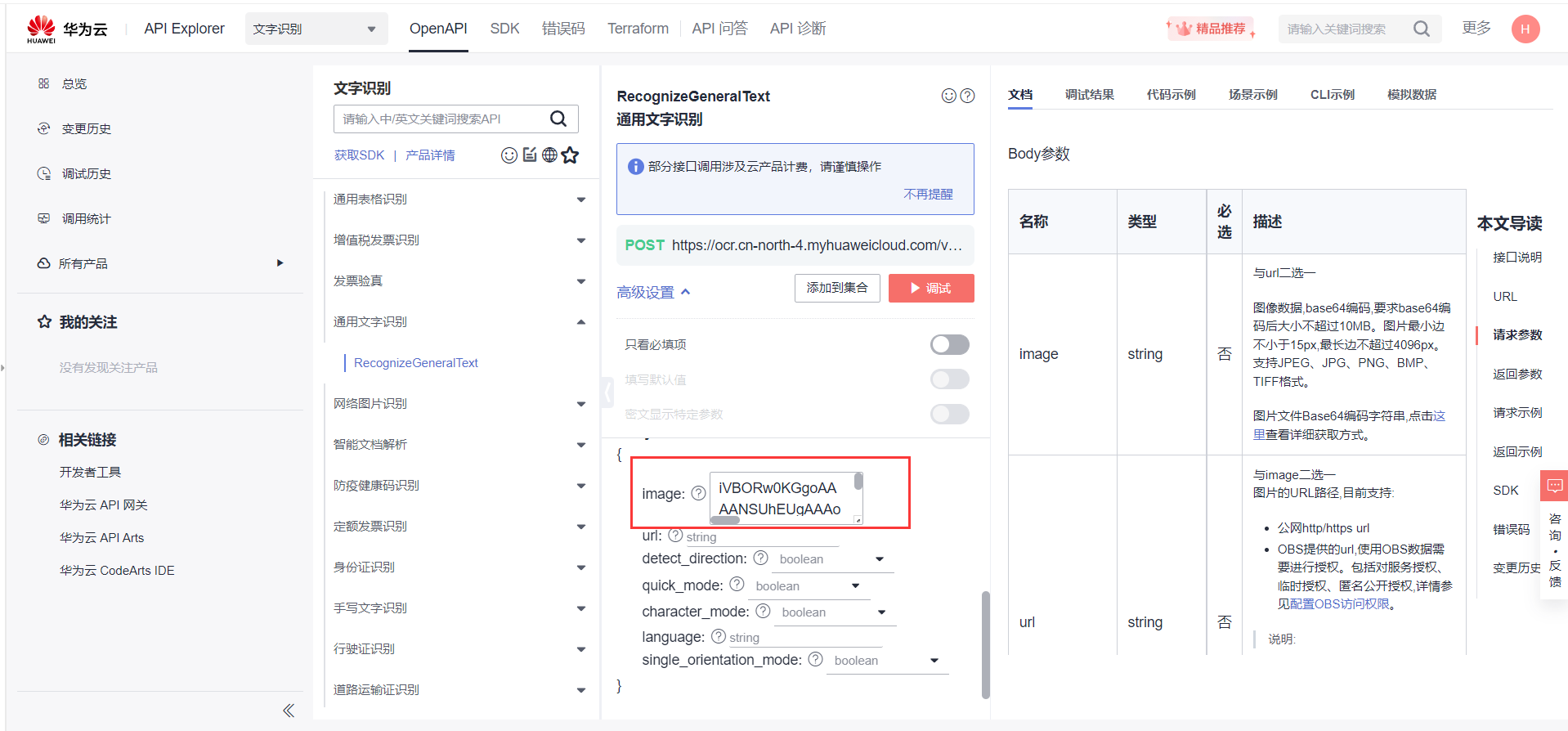Click the red 调试 button
Image resolution: width=1568 pixels, height=731 pixels.
click(931, 288)
